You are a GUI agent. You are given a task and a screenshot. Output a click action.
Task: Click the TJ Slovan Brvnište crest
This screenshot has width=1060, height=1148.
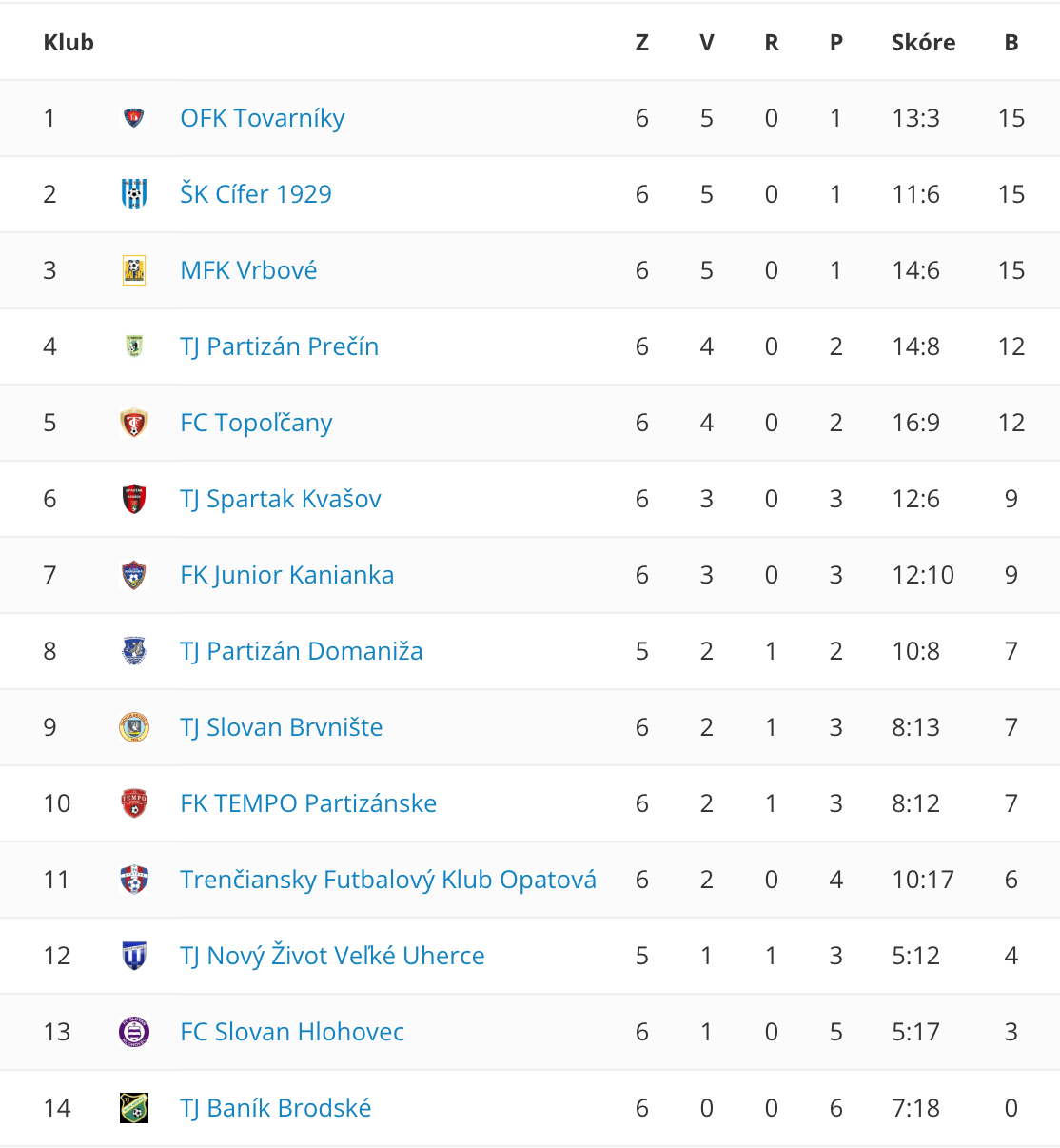pos(134,727)
